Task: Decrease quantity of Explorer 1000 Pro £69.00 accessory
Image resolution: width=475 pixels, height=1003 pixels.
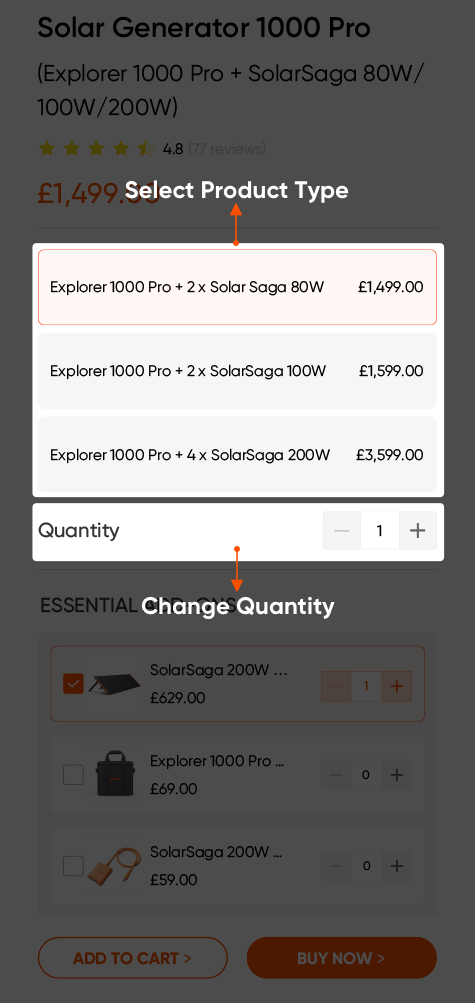Action: tap(336, 775)
